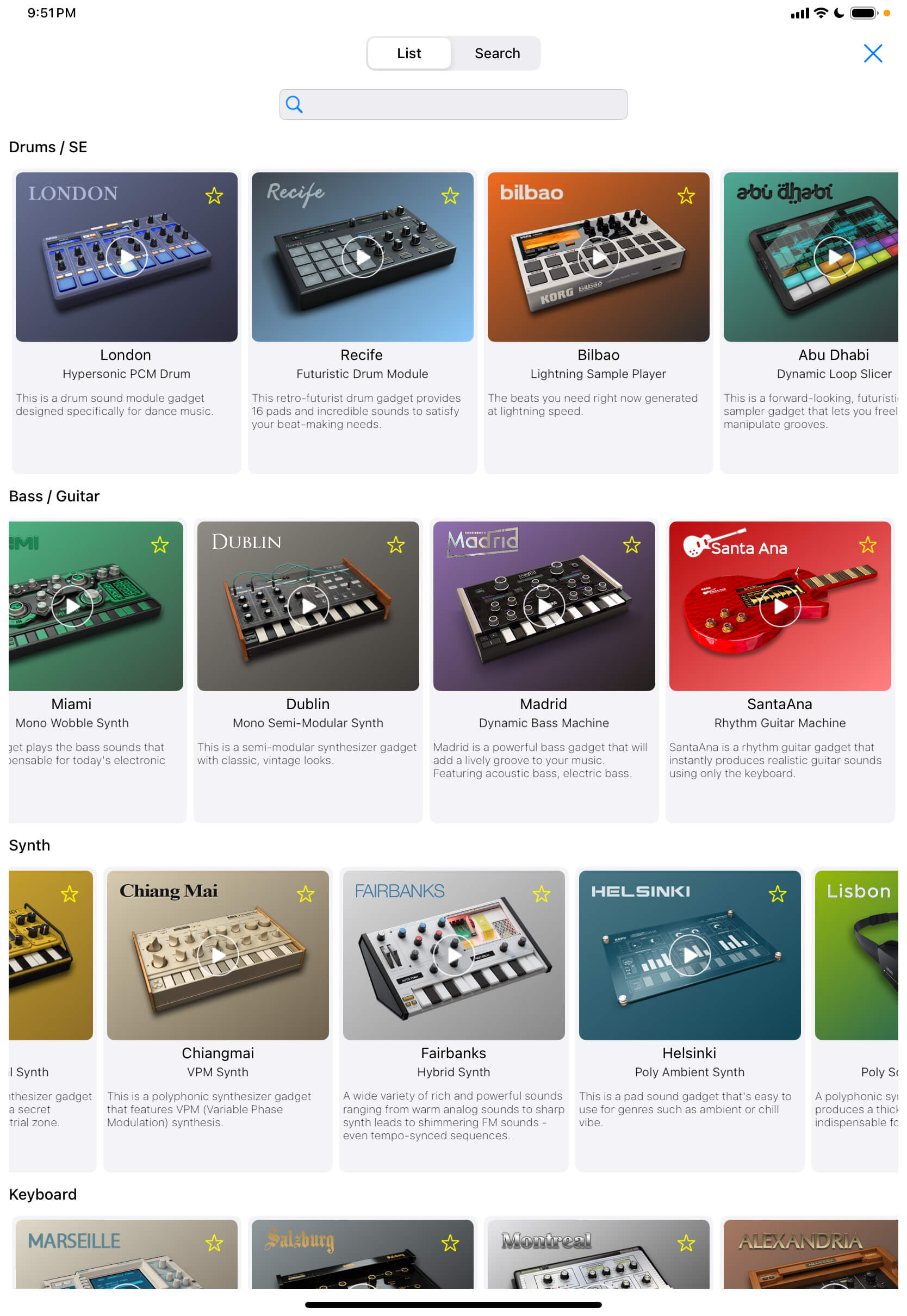Toggle favorite star on Santa Ana
The width and height of the screenshot is (907, 1316).
(x=868, y=545)
